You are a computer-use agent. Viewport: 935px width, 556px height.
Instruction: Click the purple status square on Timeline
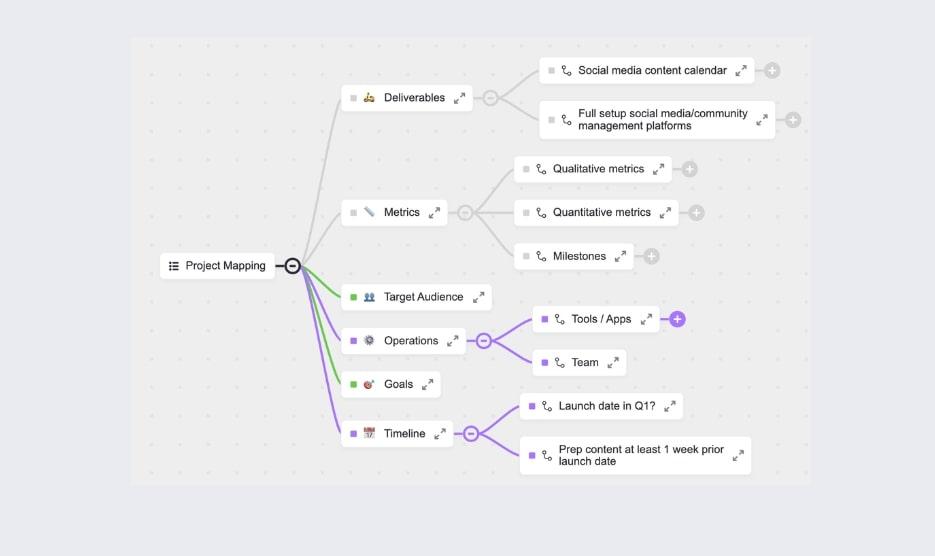tap(353, 434)
